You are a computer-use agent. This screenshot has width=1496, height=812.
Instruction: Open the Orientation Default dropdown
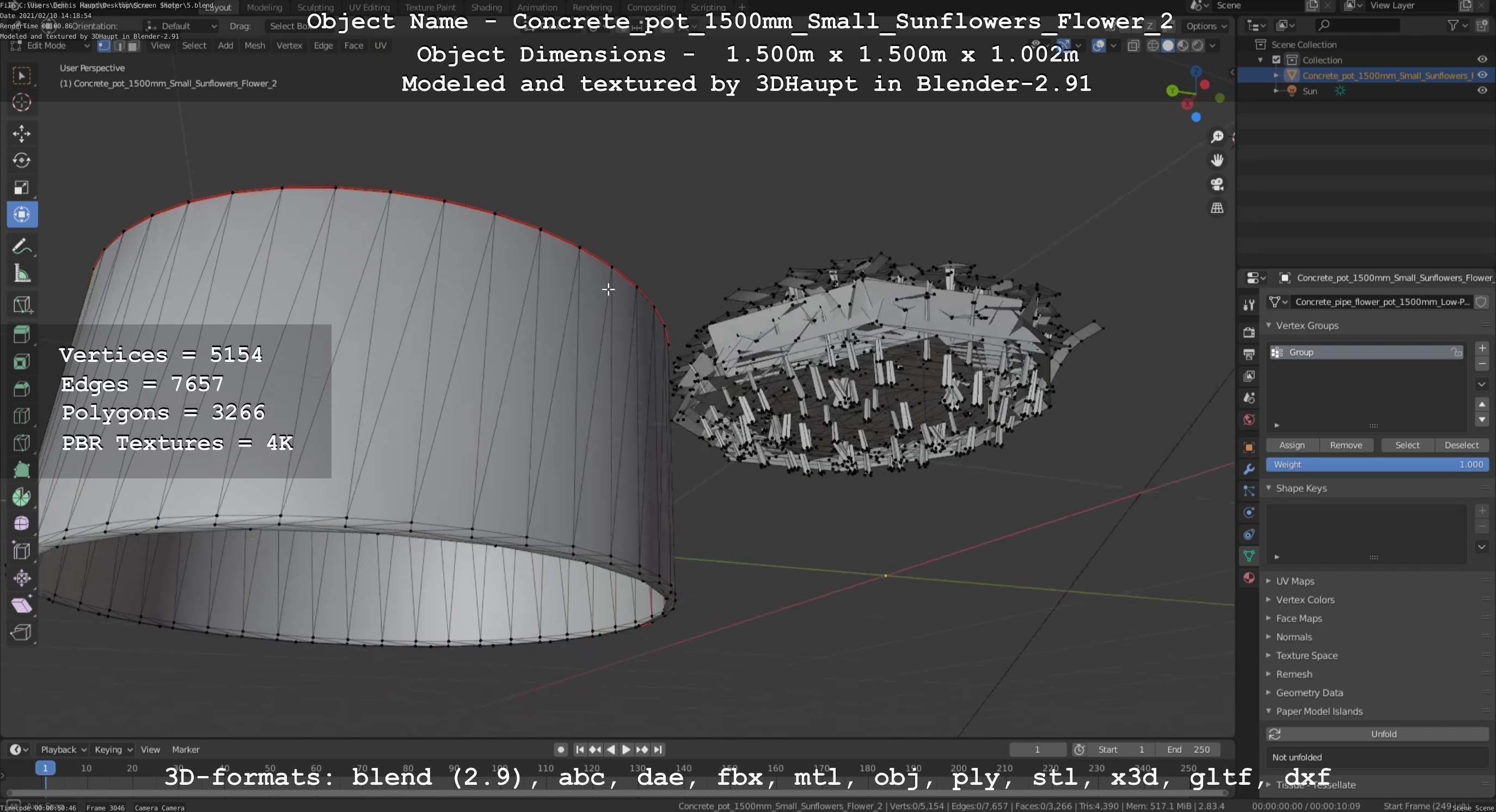pyautogui.click(x=181, y=26)
